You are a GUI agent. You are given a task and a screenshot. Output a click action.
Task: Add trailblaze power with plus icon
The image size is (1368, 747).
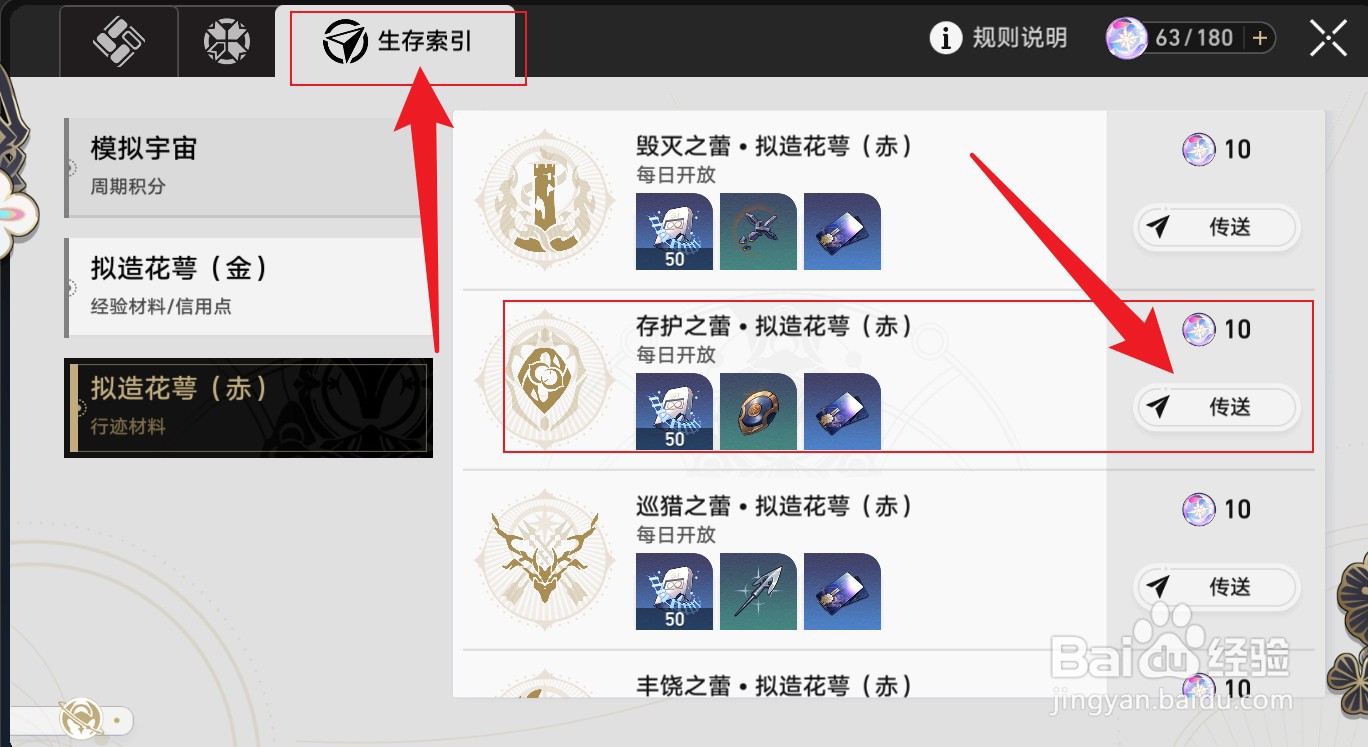pyautogui.click(x=1259, y=38)
